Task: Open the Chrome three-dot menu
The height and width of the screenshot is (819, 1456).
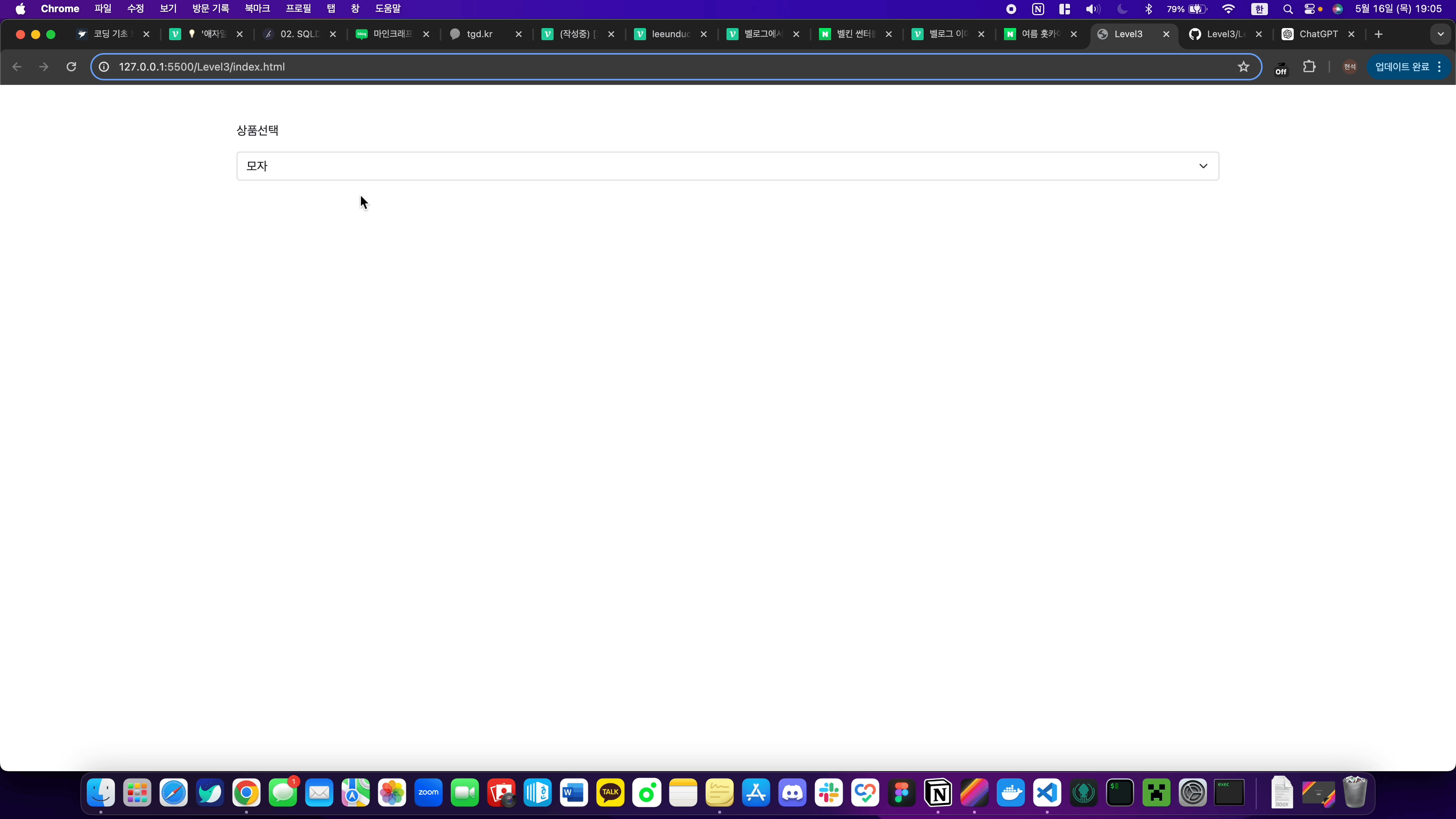Action: click(x=1440, y=67)
